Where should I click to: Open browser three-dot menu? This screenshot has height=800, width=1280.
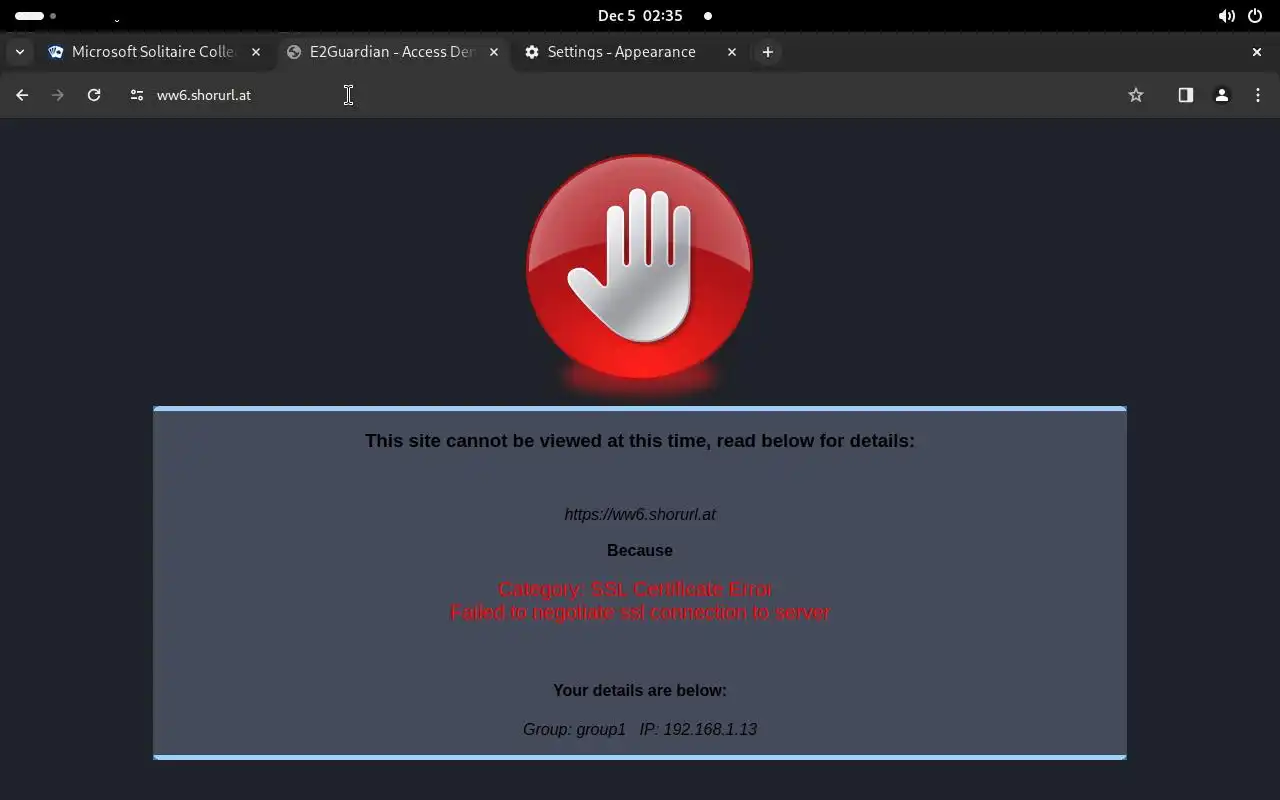1257,95
